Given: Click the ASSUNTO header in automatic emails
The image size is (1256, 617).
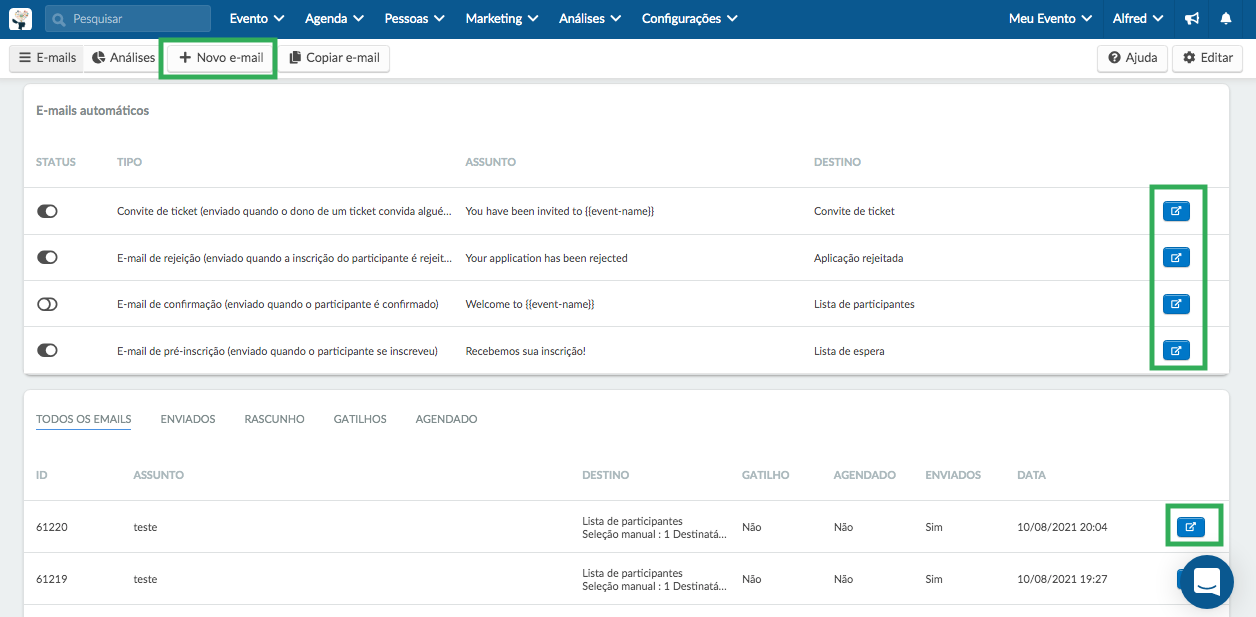Looking at the screenshot, I should [x=490, y=162].
